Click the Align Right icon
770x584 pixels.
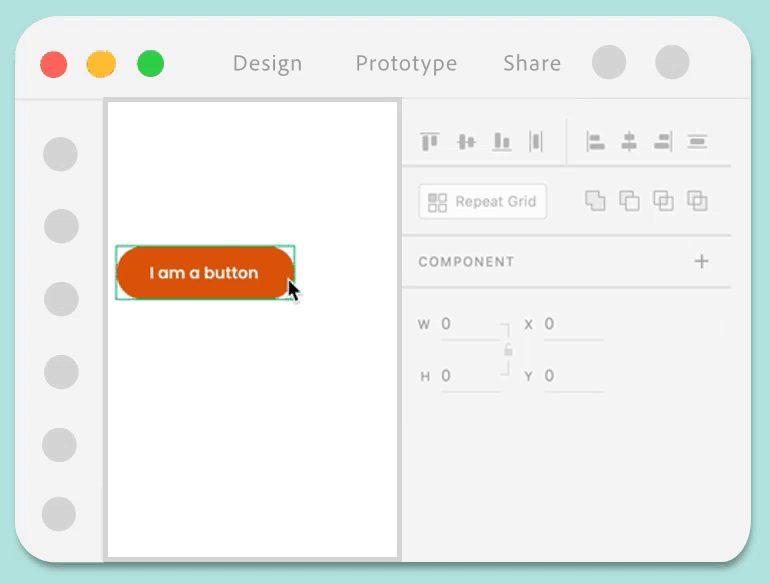663,142
